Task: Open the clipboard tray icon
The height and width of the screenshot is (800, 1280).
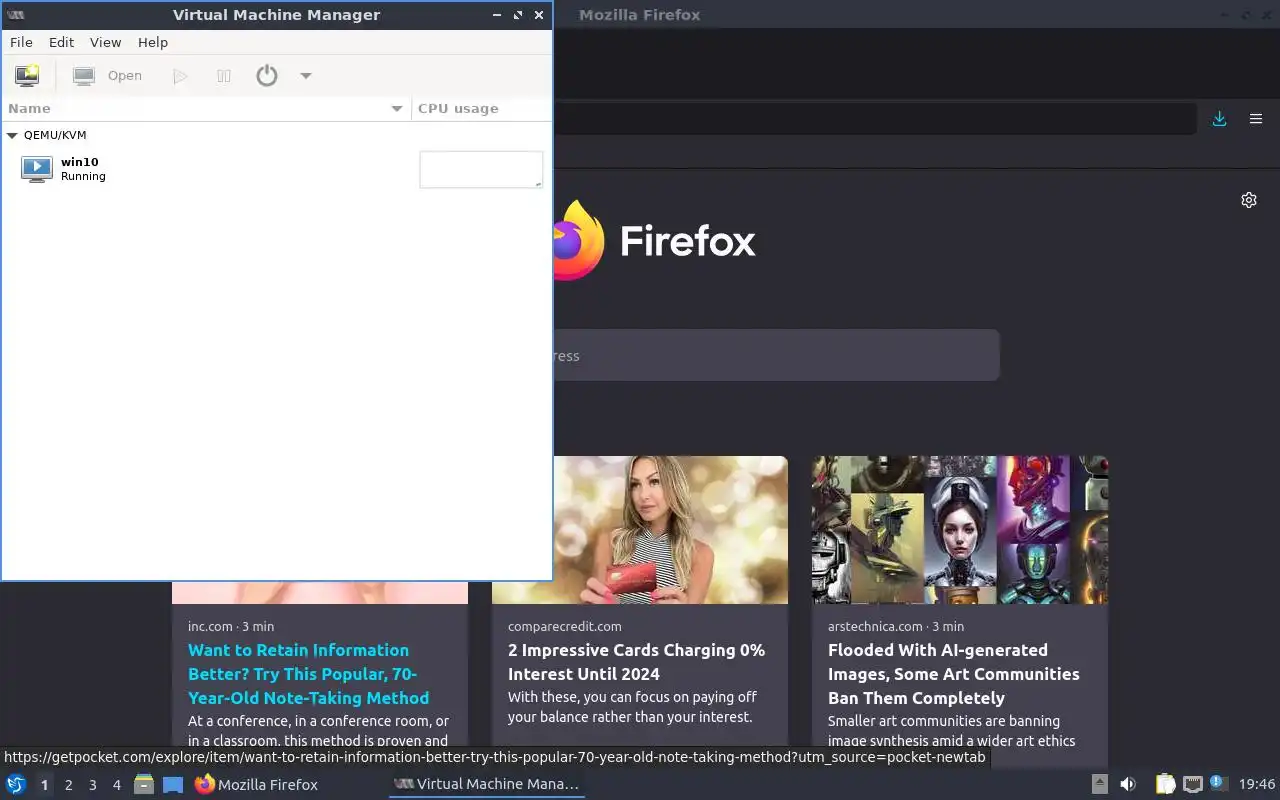Action: click(x=1165, y=785)
